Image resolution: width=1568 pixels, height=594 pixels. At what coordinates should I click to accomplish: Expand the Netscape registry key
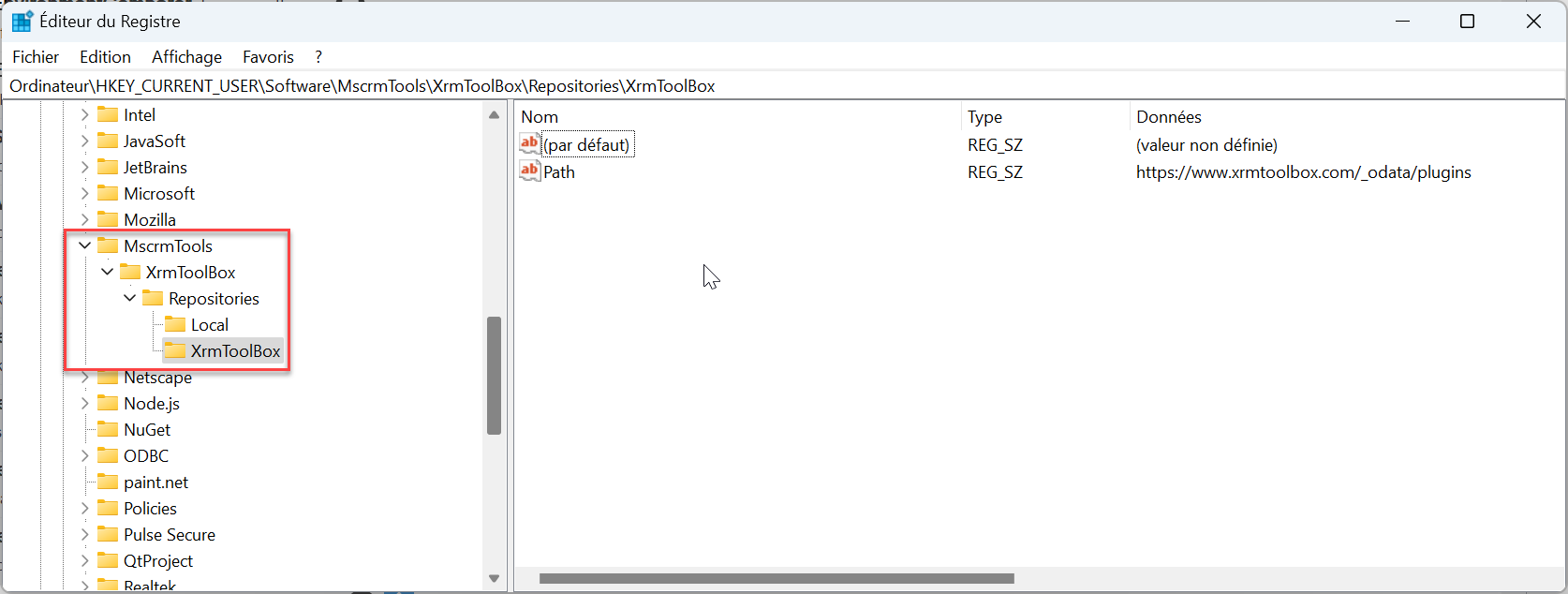tap(84, 377)
